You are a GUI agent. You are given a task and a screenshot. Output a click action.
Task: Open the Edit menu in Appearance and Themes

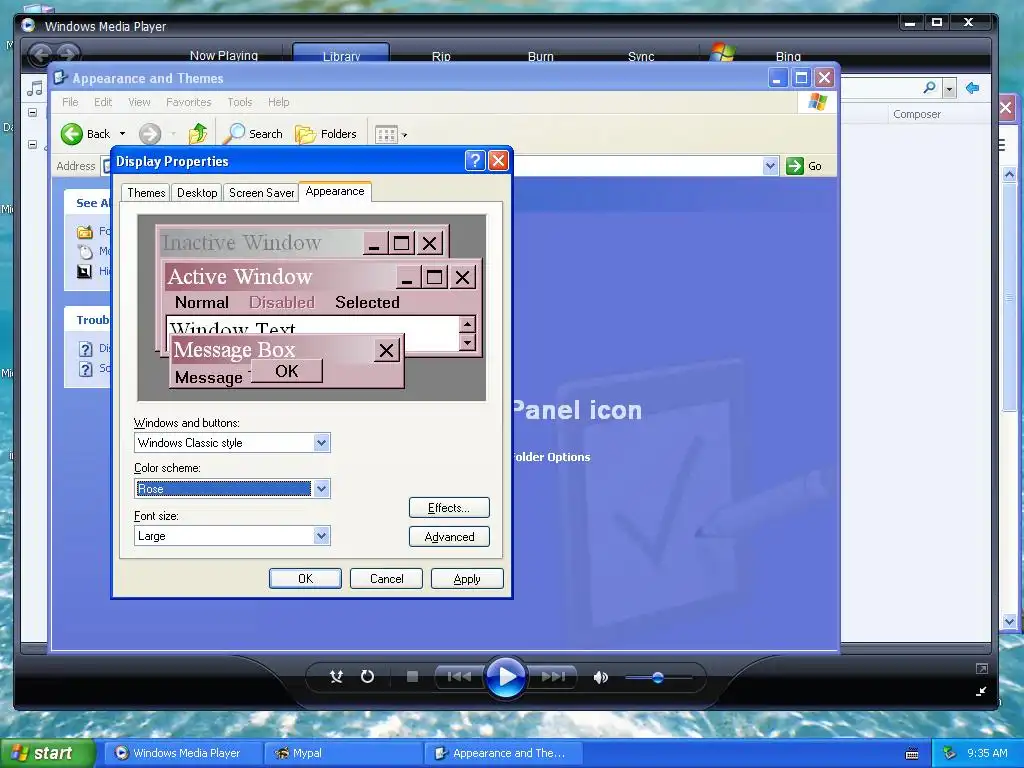click(103, 102)
